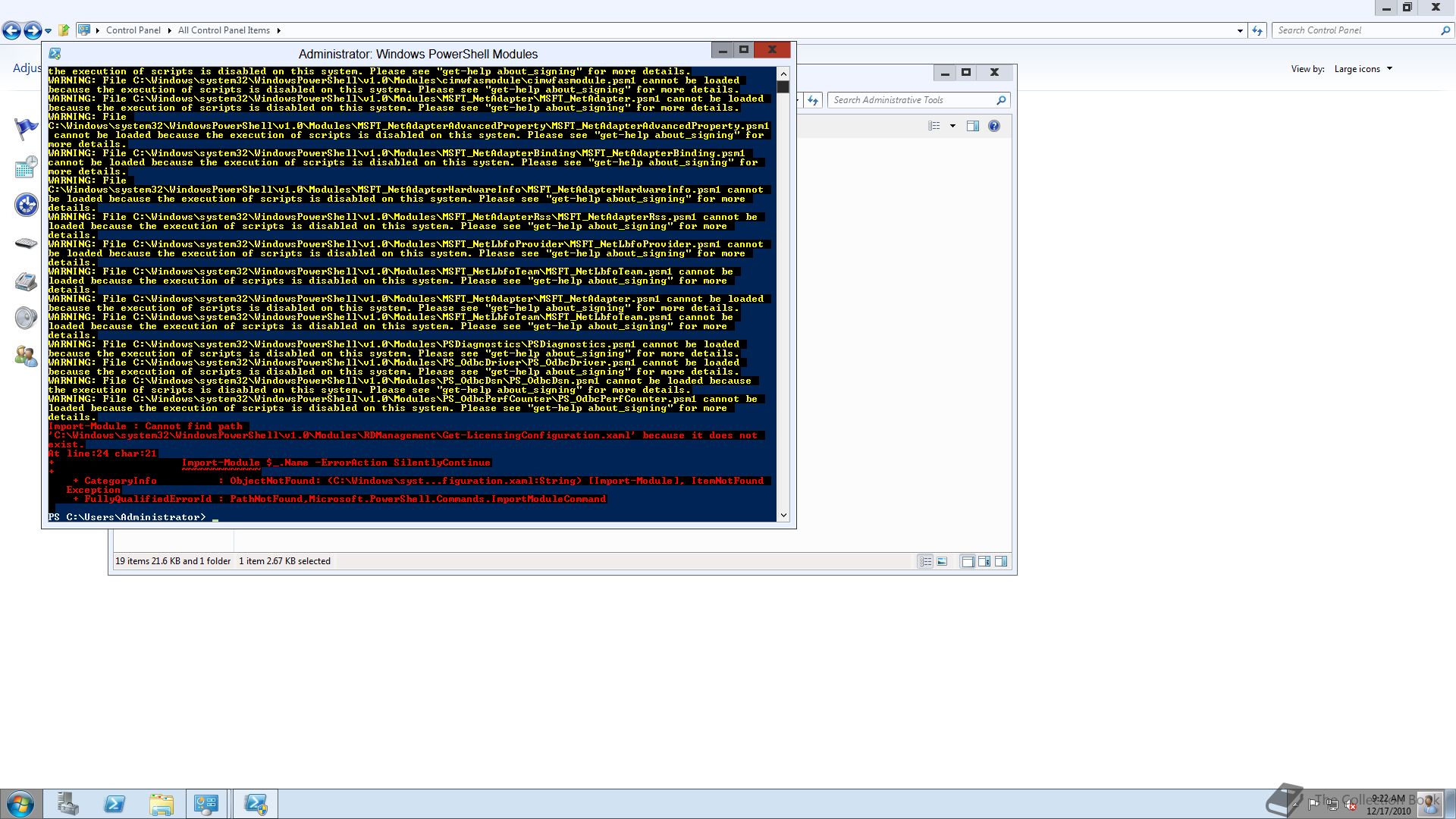Click the Control Panel search magnifier
The width and height of the screenshot is (1456, 819).
[1445, 30]
